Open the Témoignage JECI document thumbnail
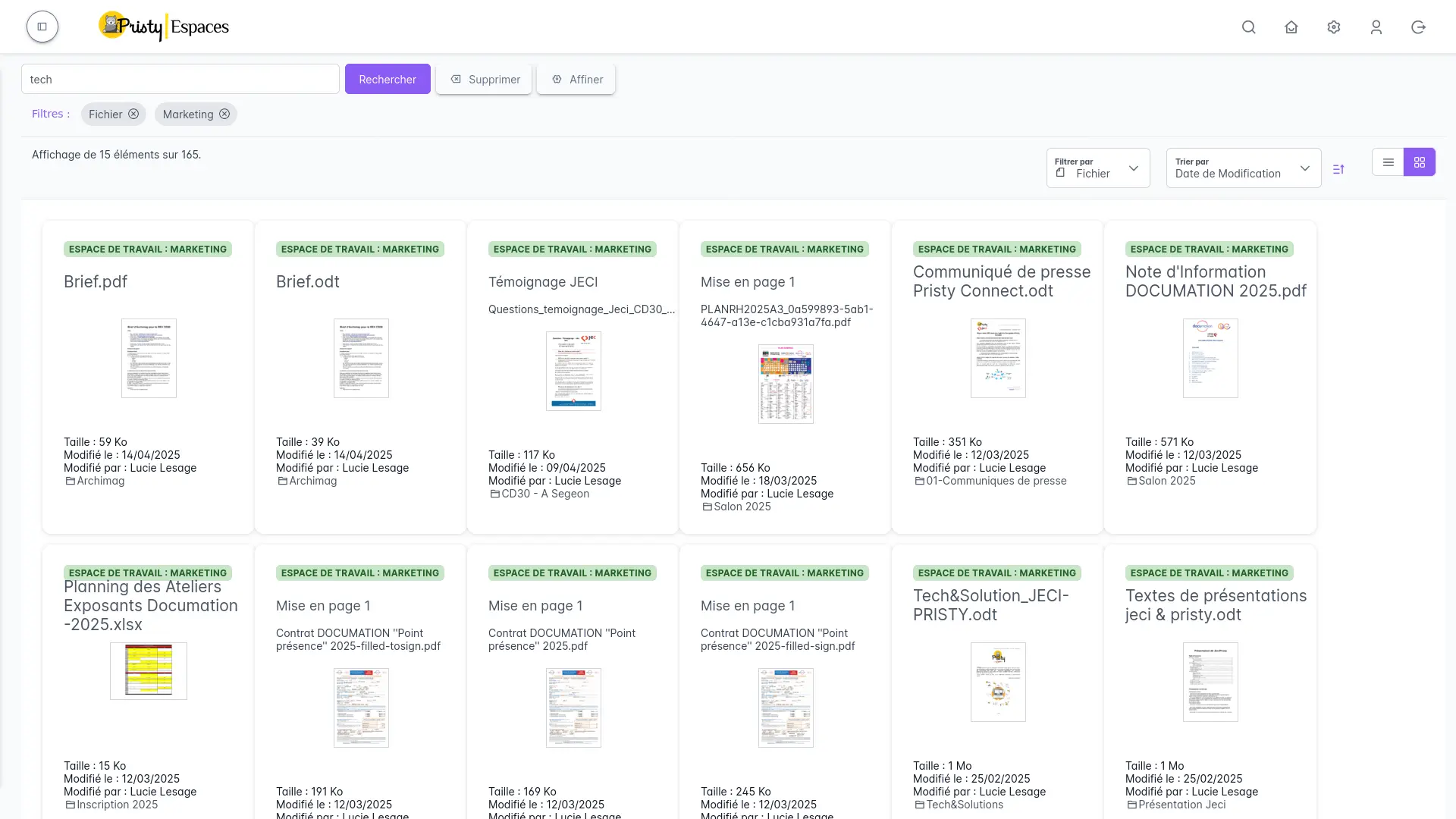 573,371
